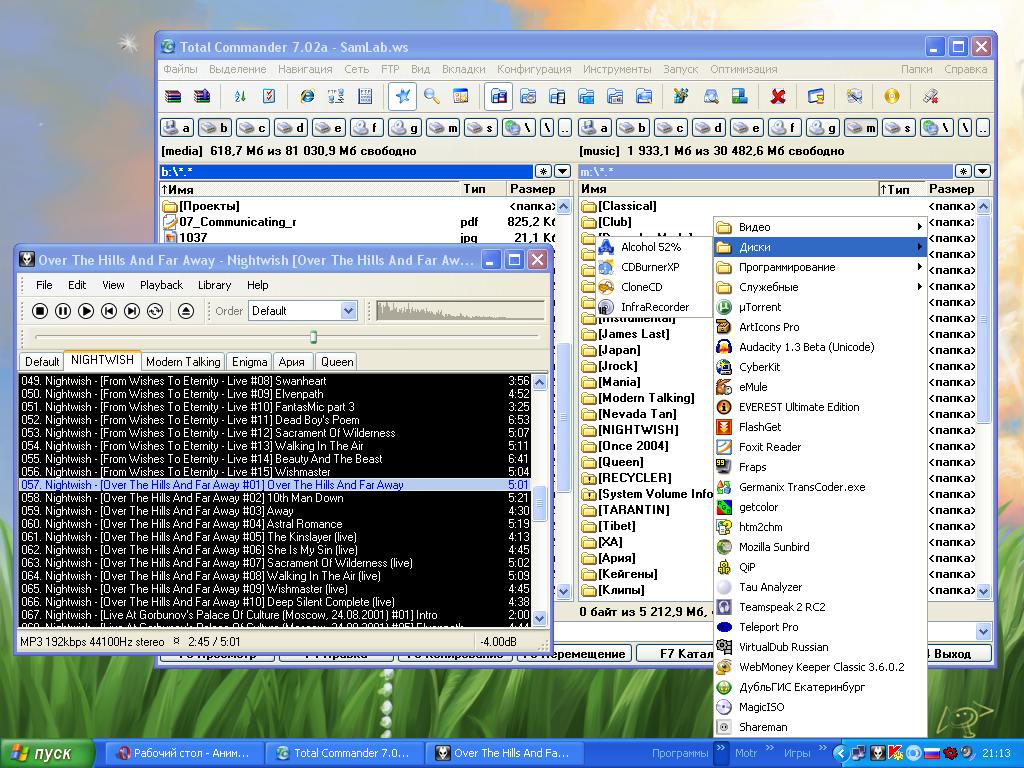Viewport: 1024px width, 768px height.
Task: Open the Playback menu in player
Action: (161, 285)
